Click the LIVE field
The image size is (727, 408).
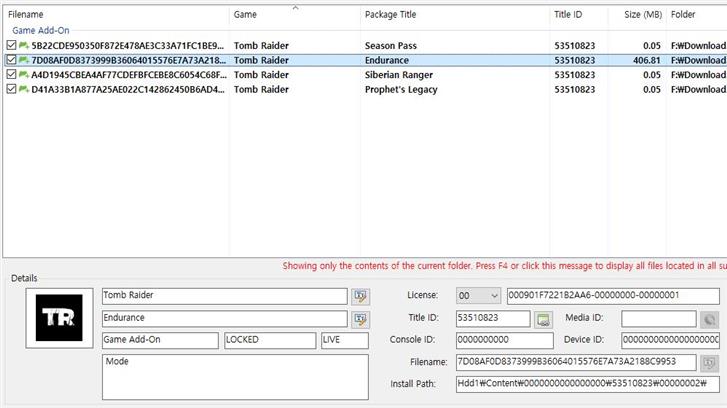pos(344,340)
